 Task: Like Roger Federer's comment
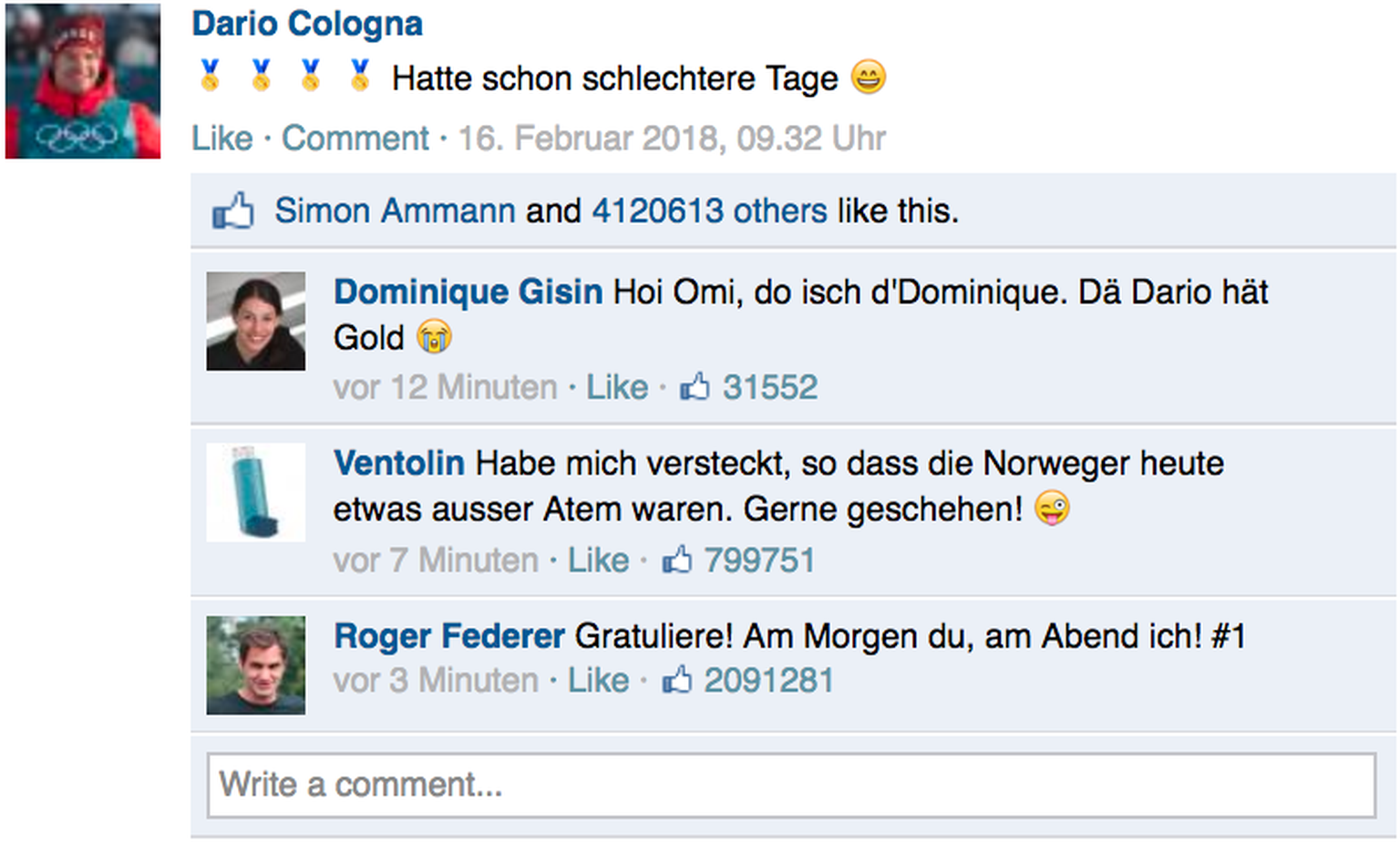(x=598, y=680)
